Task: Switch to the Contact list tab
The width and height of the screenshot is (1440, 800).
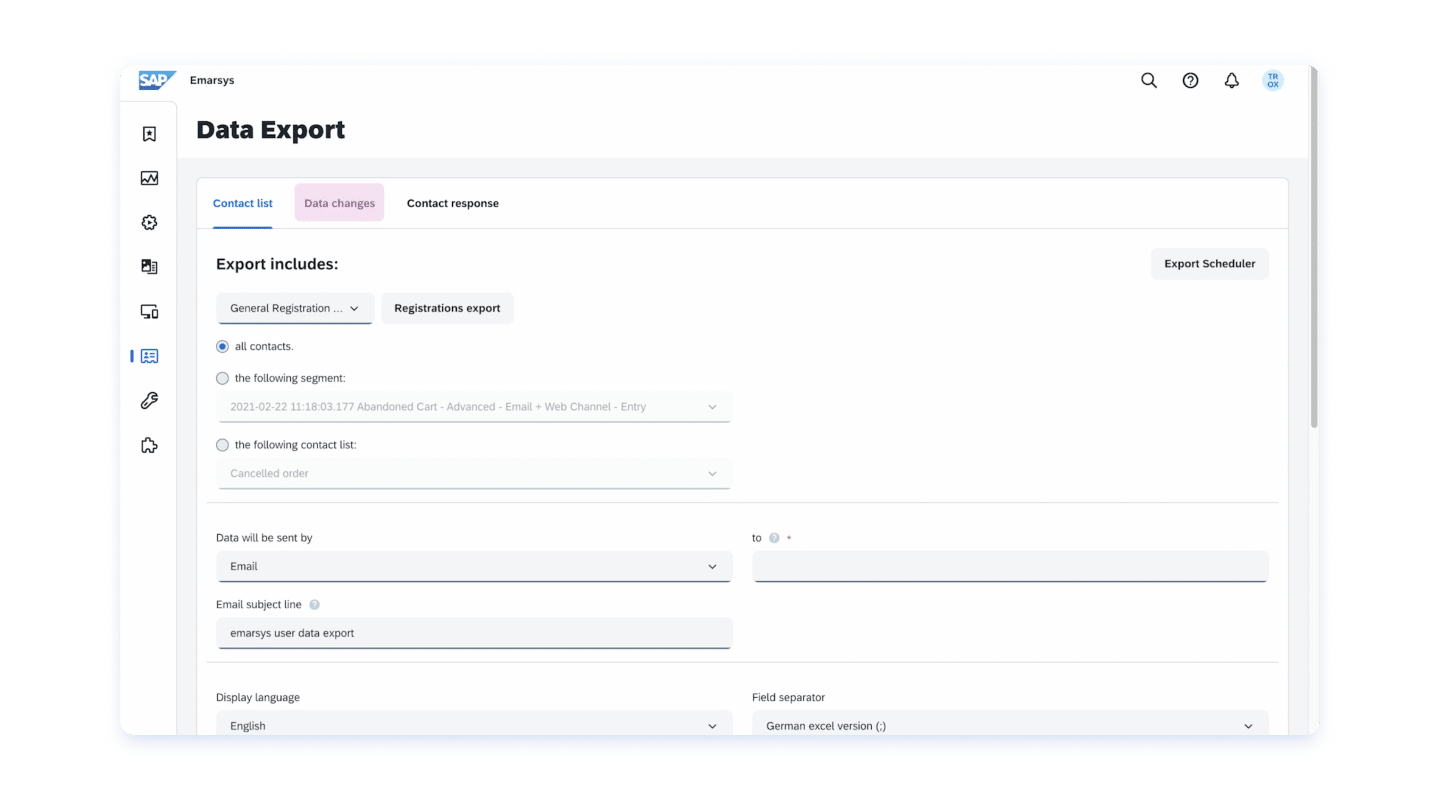Action: tap(243, 204)
